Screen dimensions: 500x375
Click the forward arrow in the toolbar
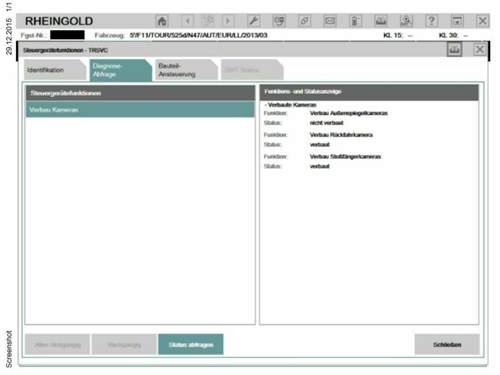(228, 21)
